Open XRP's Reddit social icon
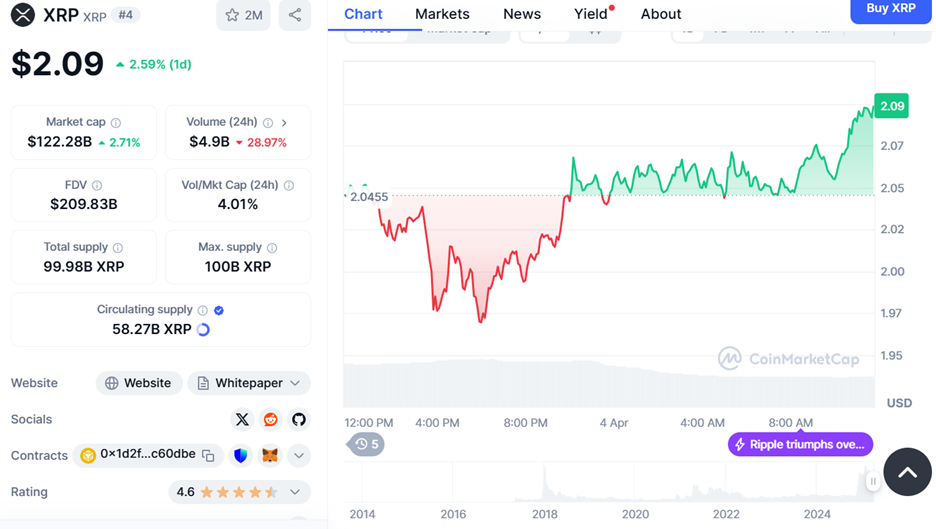The width and height of the screenshot is (936, 529). click(x=270, y=419)
